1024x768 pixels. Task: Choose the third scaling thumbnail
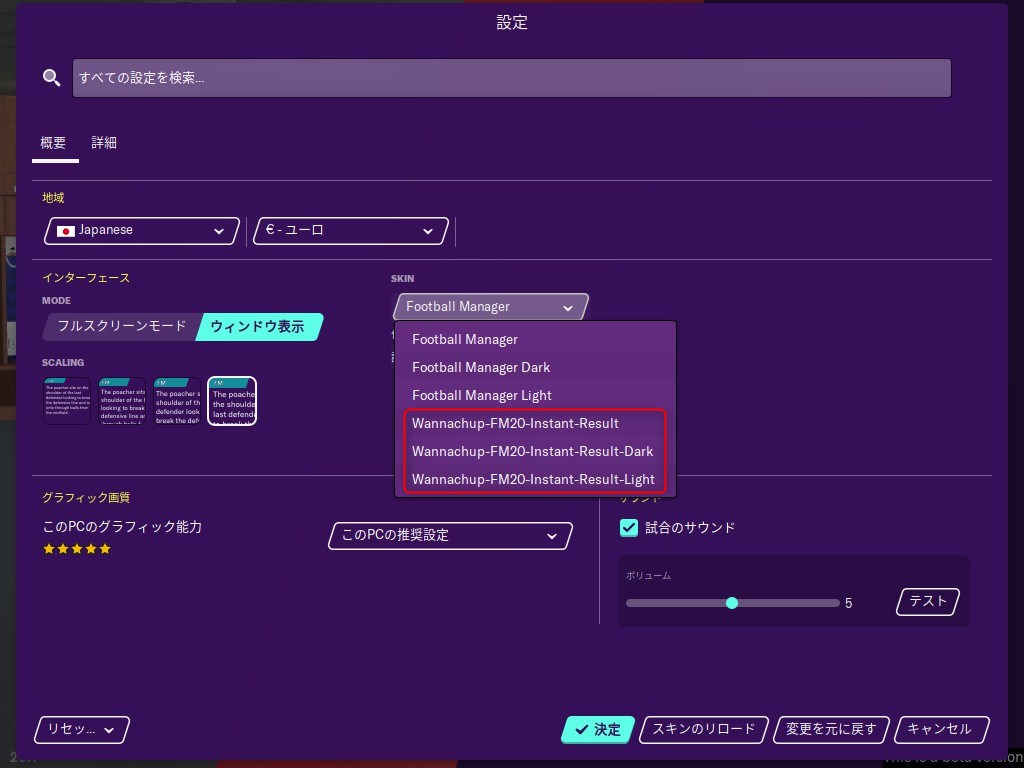point(177,401)
